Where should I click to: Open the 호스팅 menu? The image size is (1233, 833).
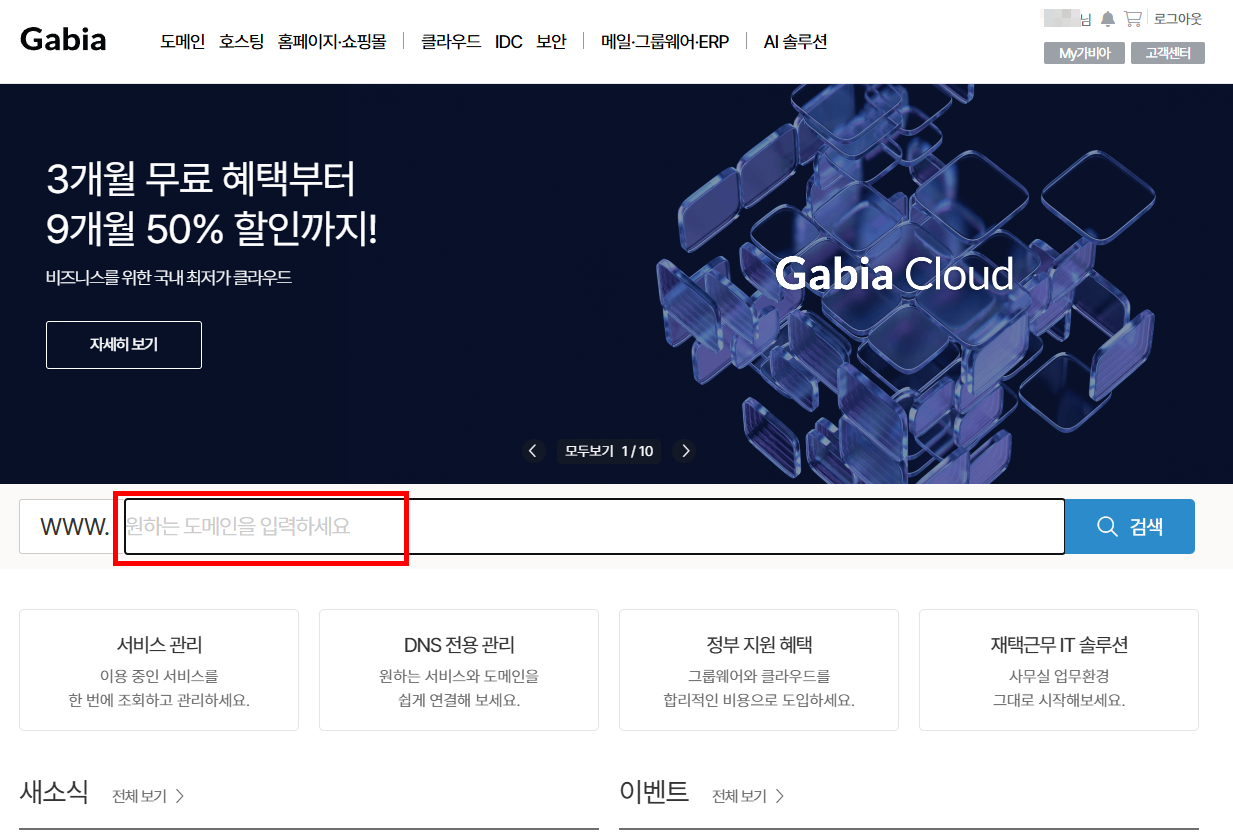[x=241, y=42]
